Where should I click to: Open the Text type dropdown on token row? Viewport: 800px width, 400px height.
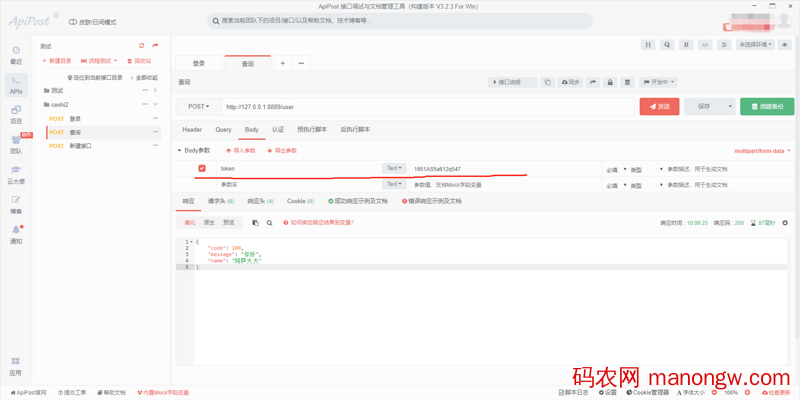394,168
